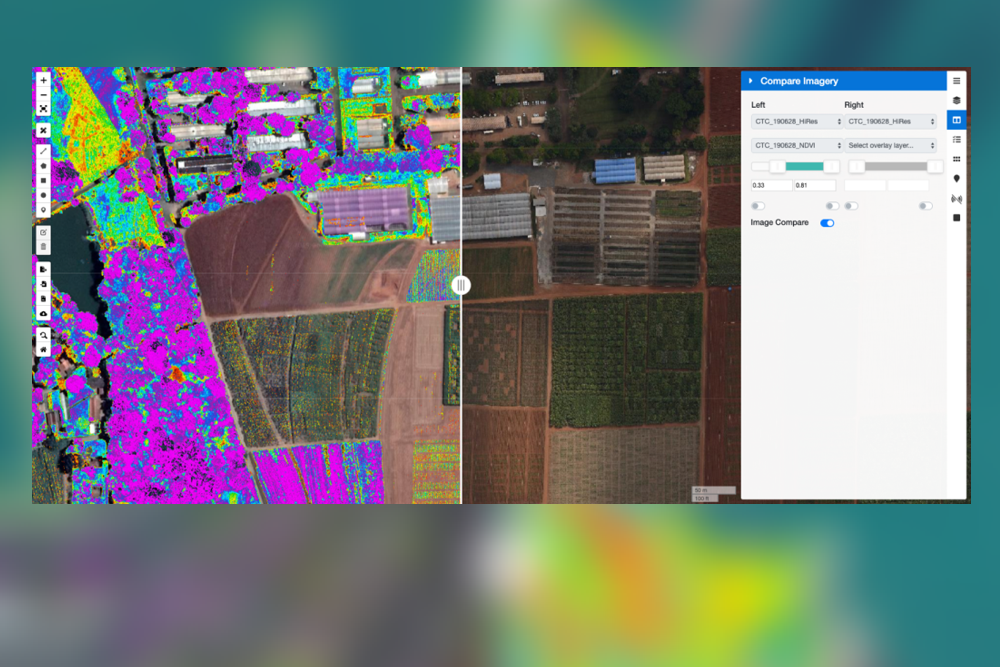
Task: Zoom out on the map
Action: [x=43, y=94]
